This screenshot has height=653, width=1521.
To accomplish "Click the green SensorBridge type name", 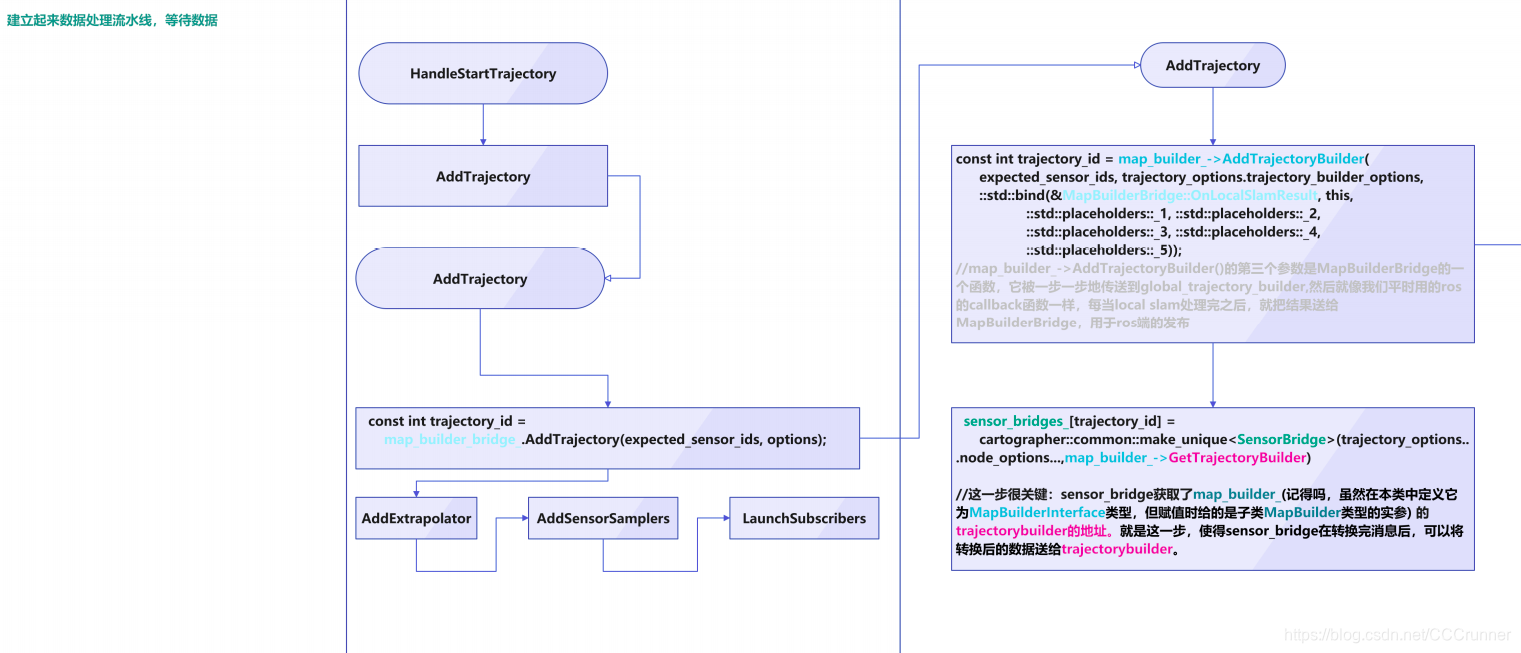I will pyautogui.click(x=1281, y=440).
